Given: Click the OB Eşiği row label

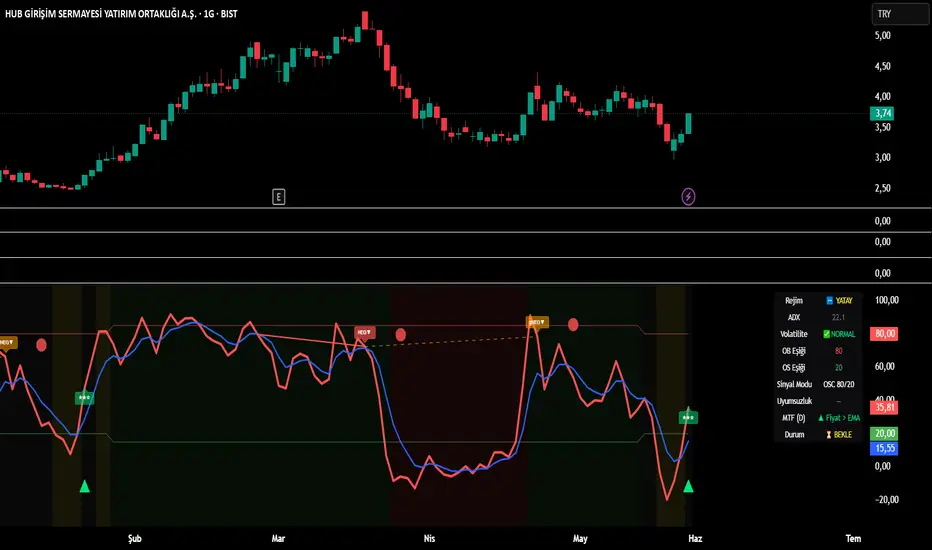Looking at the screenshot, I should (794, 351).
